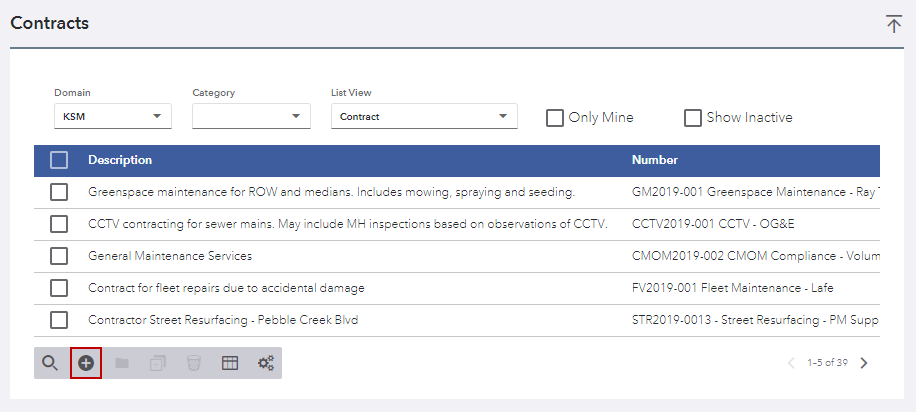Open the grid table view icon

230,363
